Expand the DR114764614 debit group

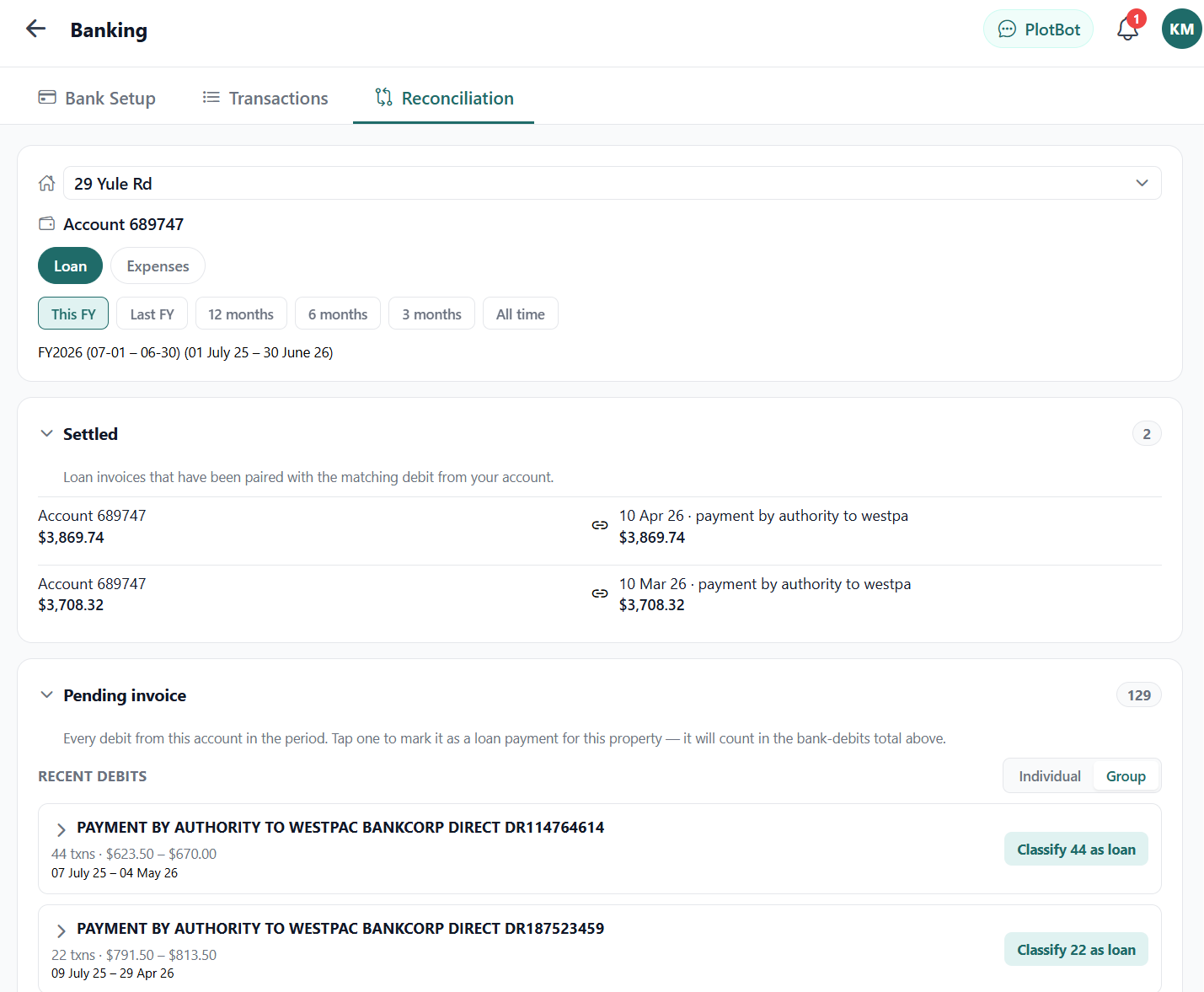[x=61, y=829]
